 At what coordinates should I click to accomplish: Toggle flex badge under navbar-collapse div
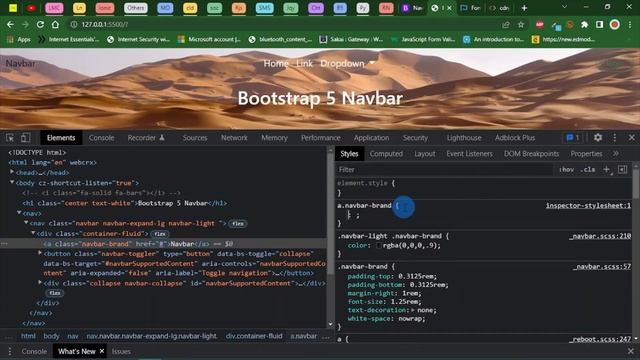[x=54, y=293]
